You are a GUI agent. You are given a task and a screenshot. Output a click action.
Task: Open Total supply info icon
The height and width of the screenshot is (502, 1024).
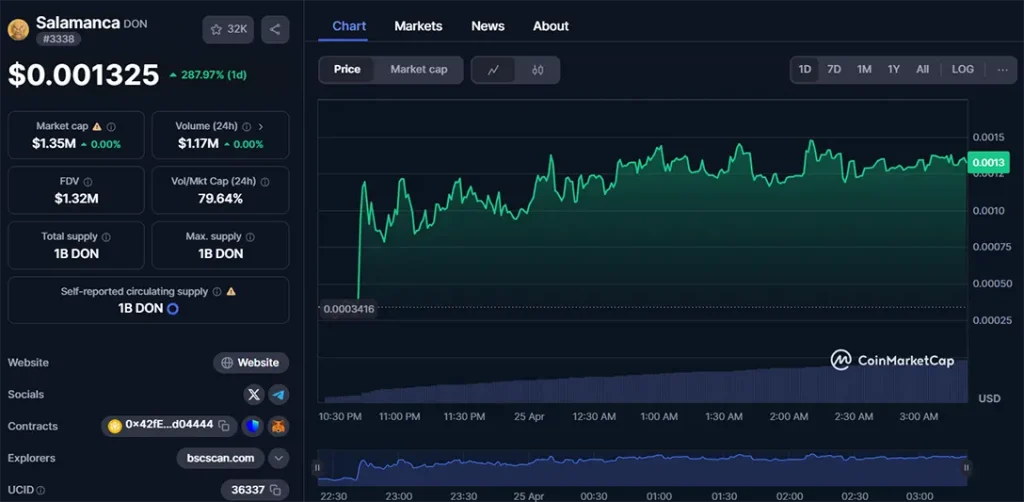(106, 237)
